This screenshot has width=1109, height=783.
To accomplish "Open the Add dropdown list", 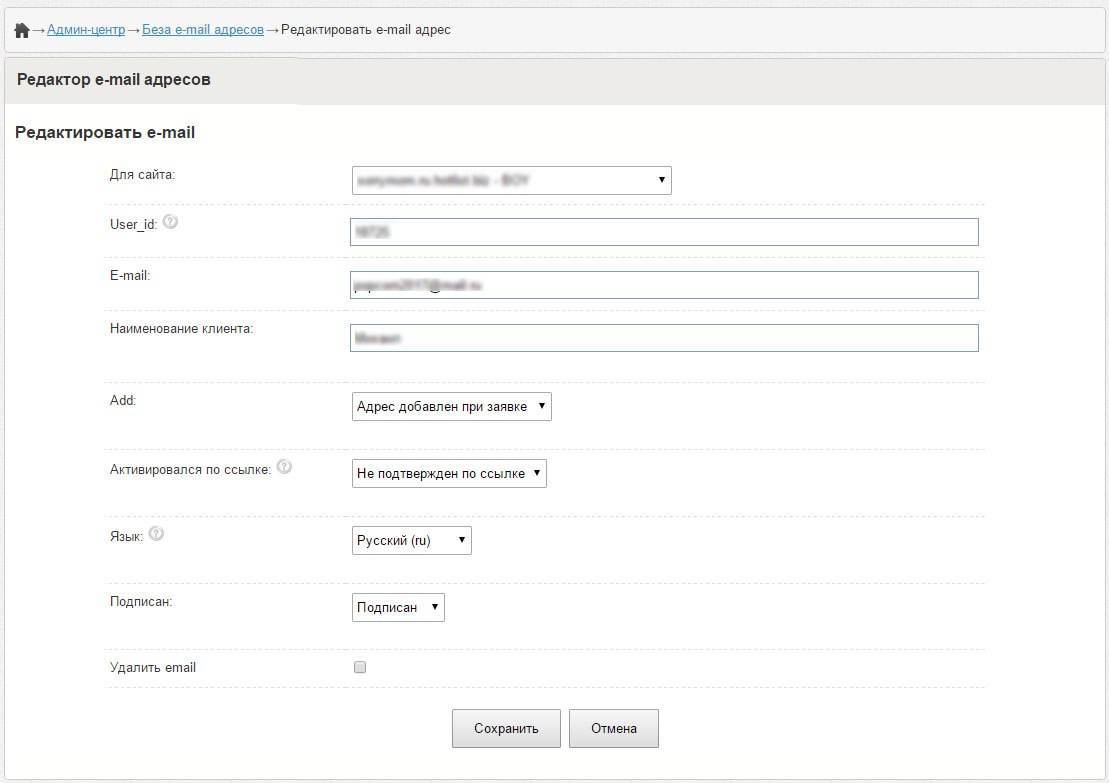I will [451, 406].
